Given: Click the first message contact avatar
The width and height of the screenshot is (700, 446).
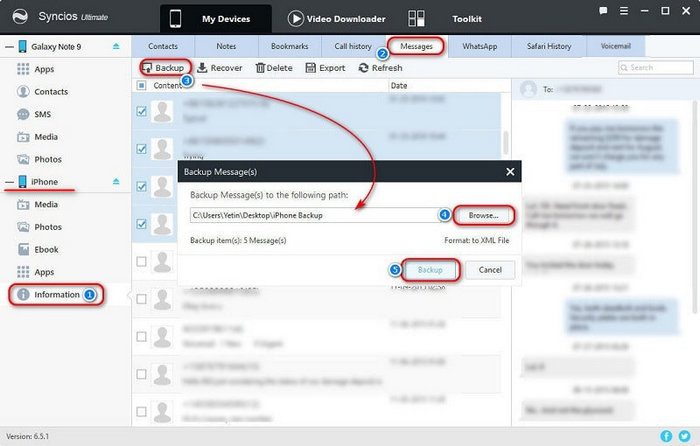Looking at the screenshot, I should [162, 112].
